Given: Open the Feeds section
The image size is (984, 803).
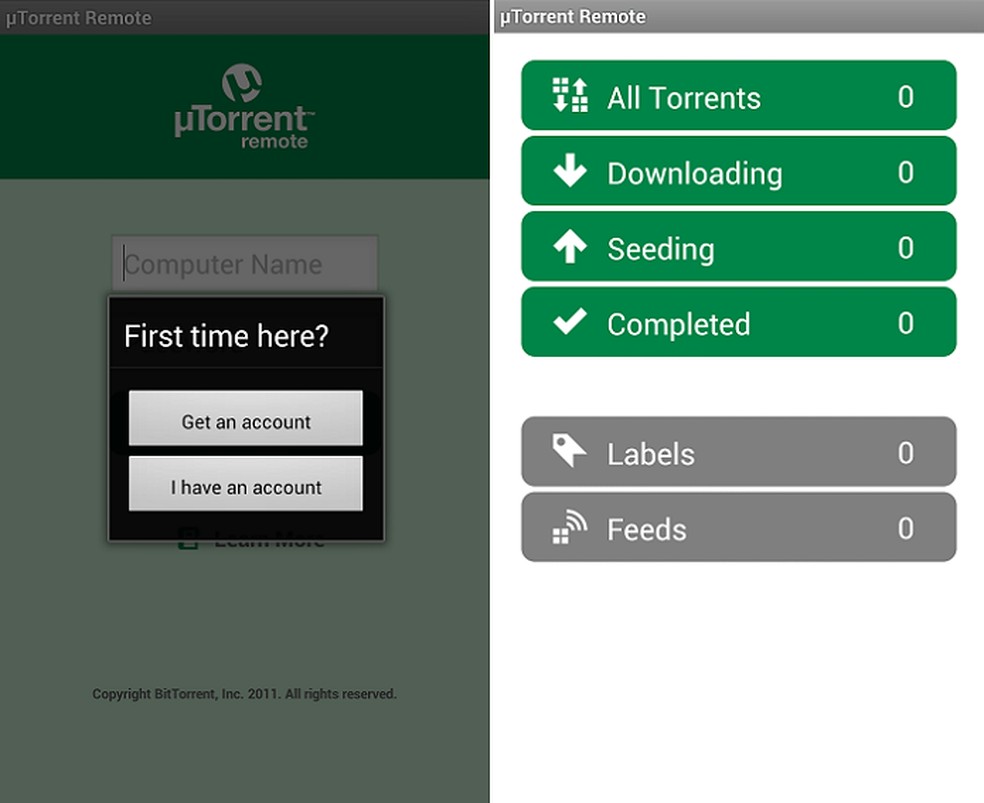Looking at the screenshot, I should point(739,527).
